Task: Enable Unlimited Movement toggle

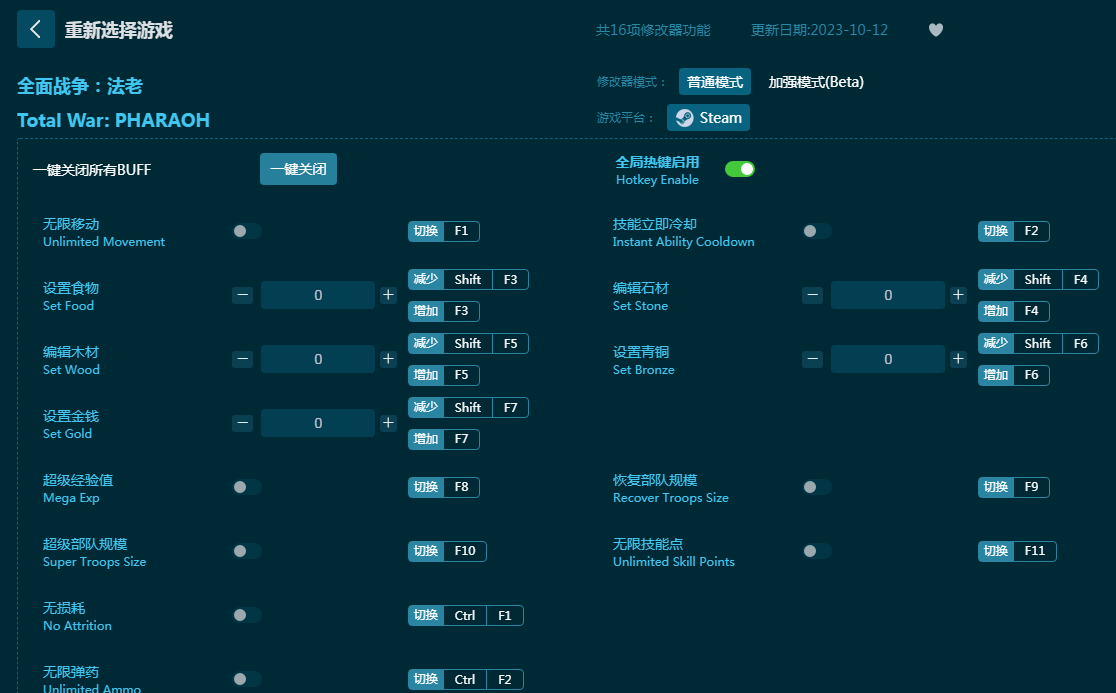Action: (x=247, y=231)
